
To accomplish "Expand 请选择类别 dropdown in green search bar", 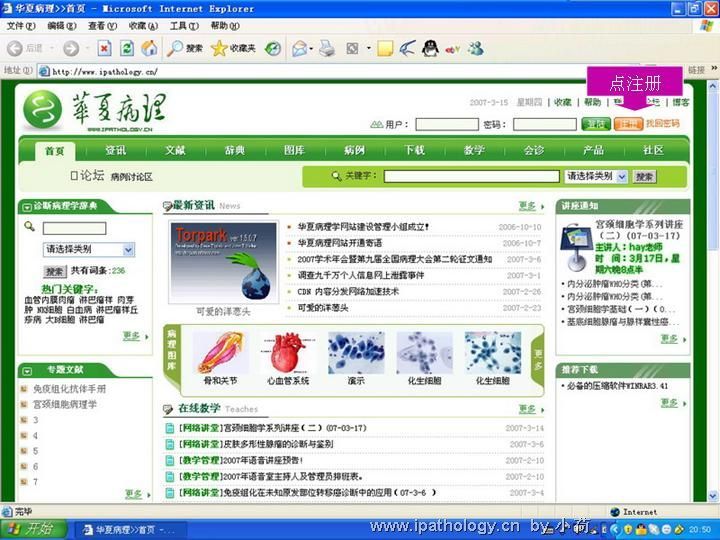I will [596, 176].
